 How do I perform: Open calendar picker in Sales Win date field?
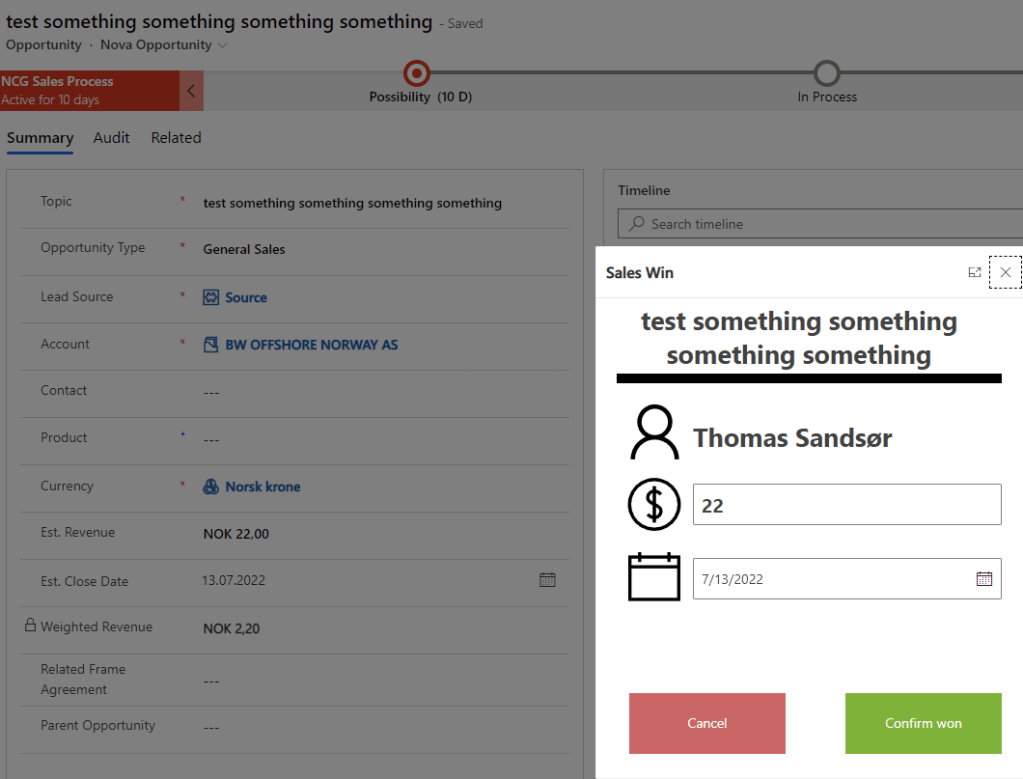983,579
